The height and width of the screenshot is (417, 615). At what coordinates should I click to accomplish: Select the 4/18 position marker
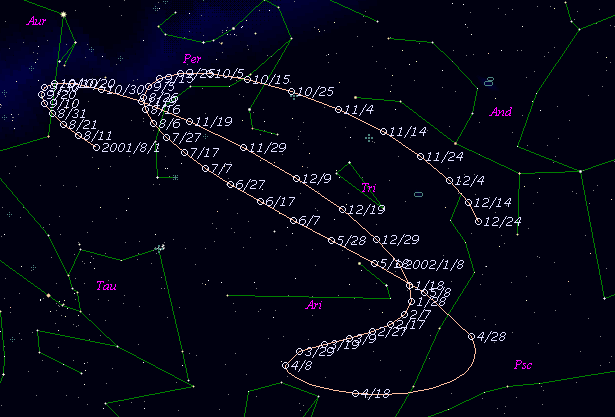click(x=356, y=393)
